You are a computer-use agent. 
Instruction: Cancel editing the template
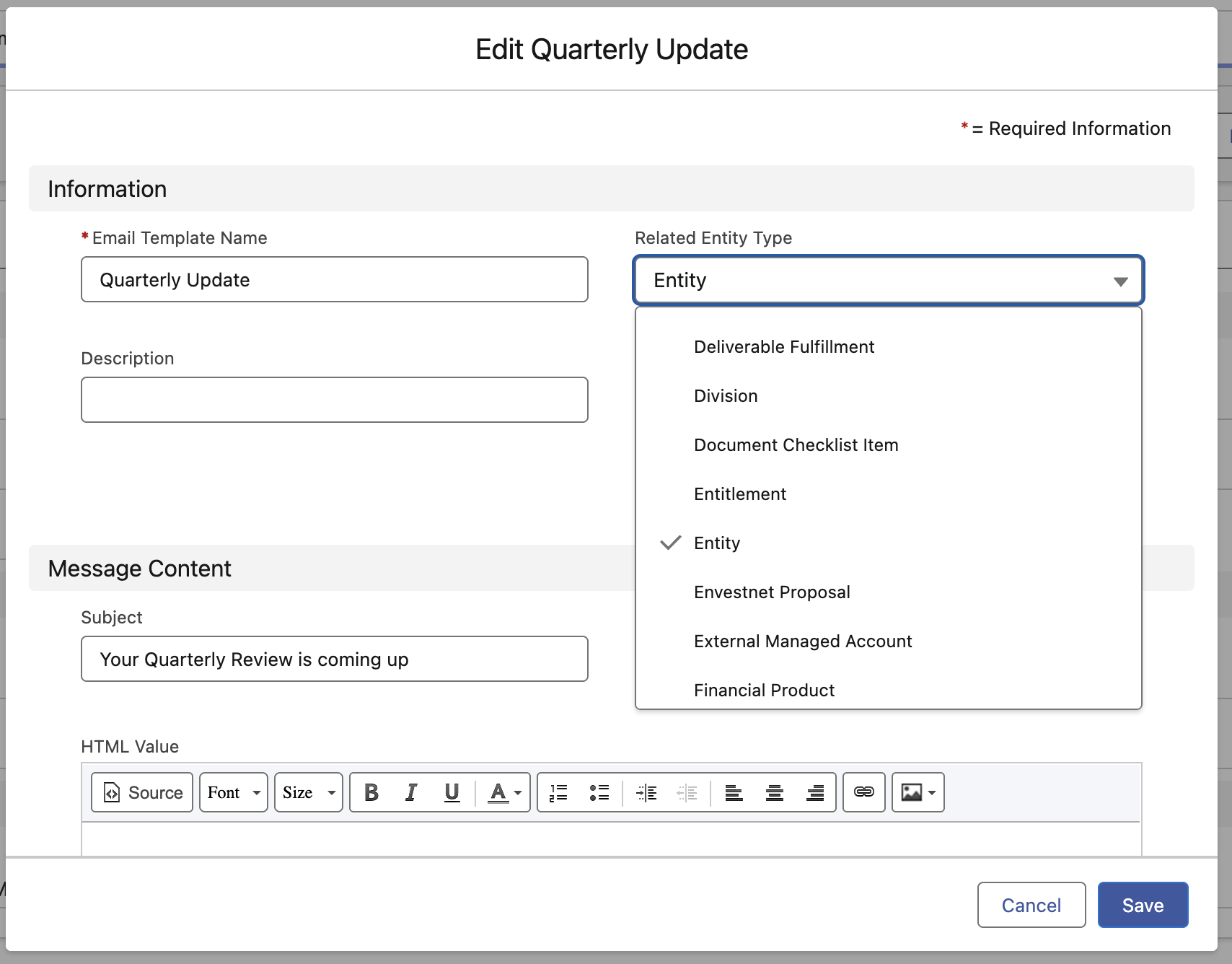pyautogui.click(x=1031, y=905)
